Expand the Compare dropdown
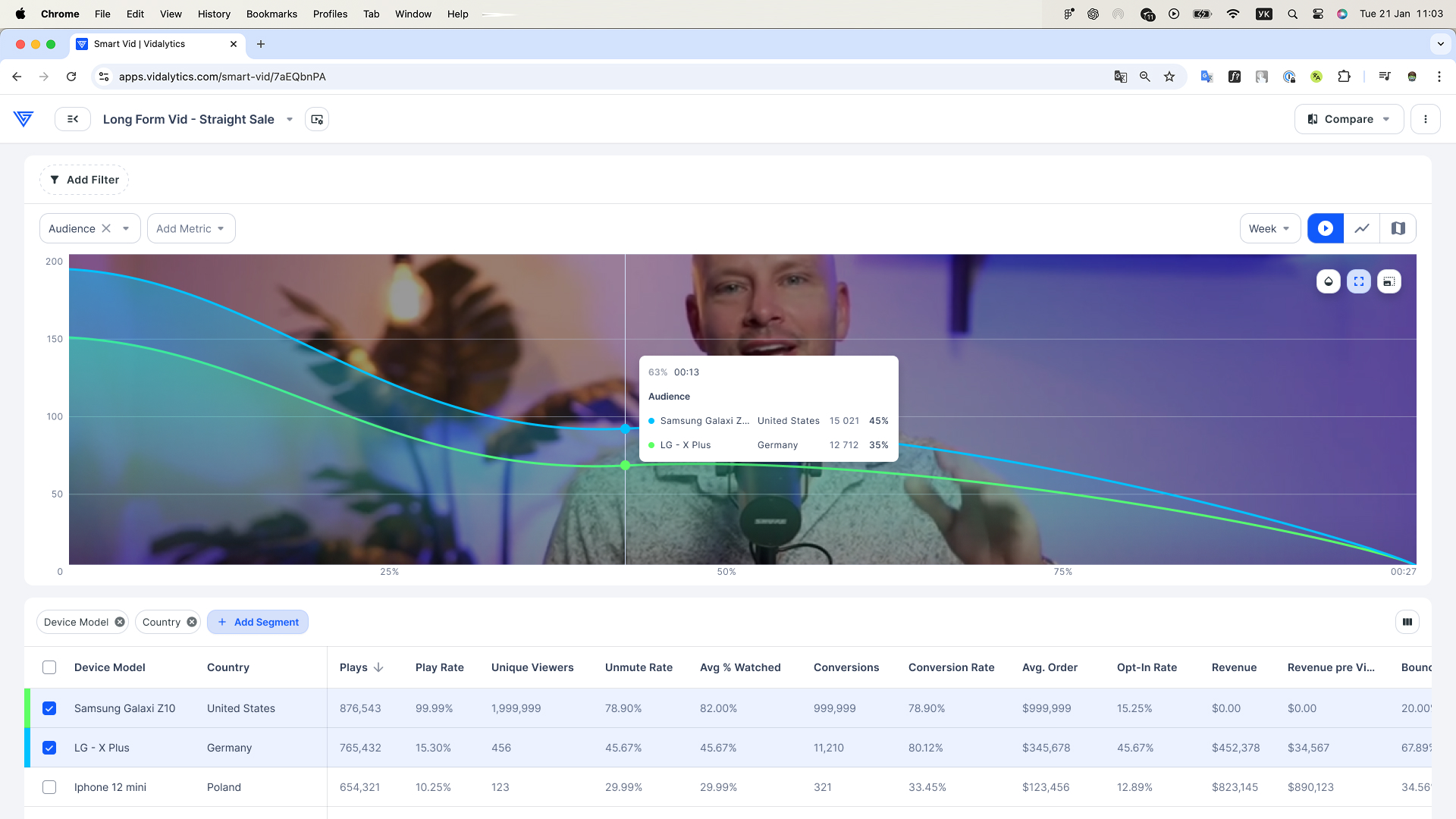The height and width of the screenshot is (819, 1456). pyautogui.click(x=1348, y=119)
